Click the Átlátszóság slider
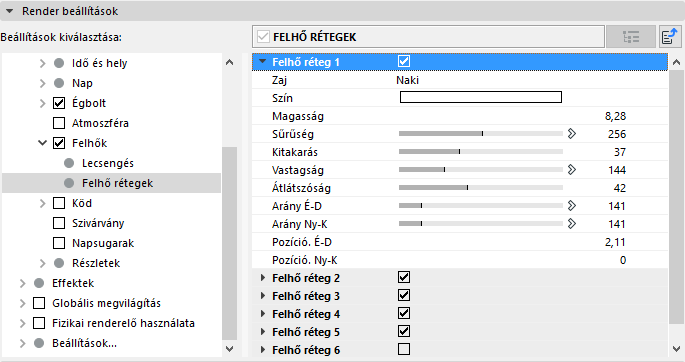This screenshot has width=685, height=362. tap(481, 187)
